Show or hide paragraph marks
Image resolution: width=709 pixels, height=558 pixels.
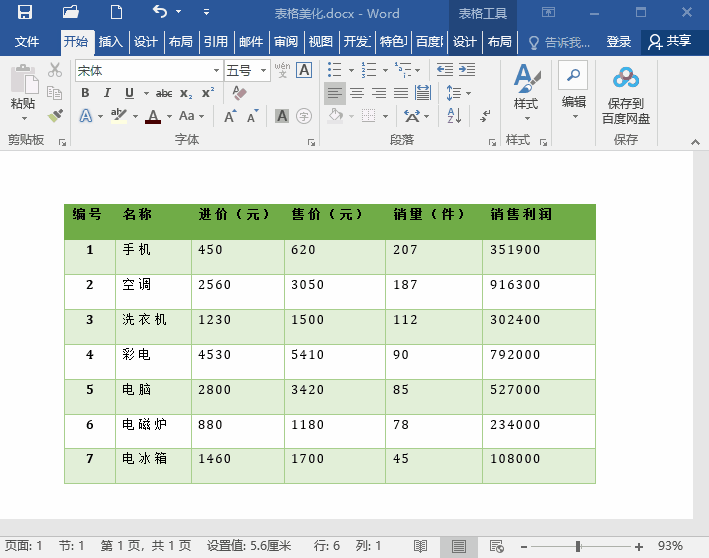(485, 116)
